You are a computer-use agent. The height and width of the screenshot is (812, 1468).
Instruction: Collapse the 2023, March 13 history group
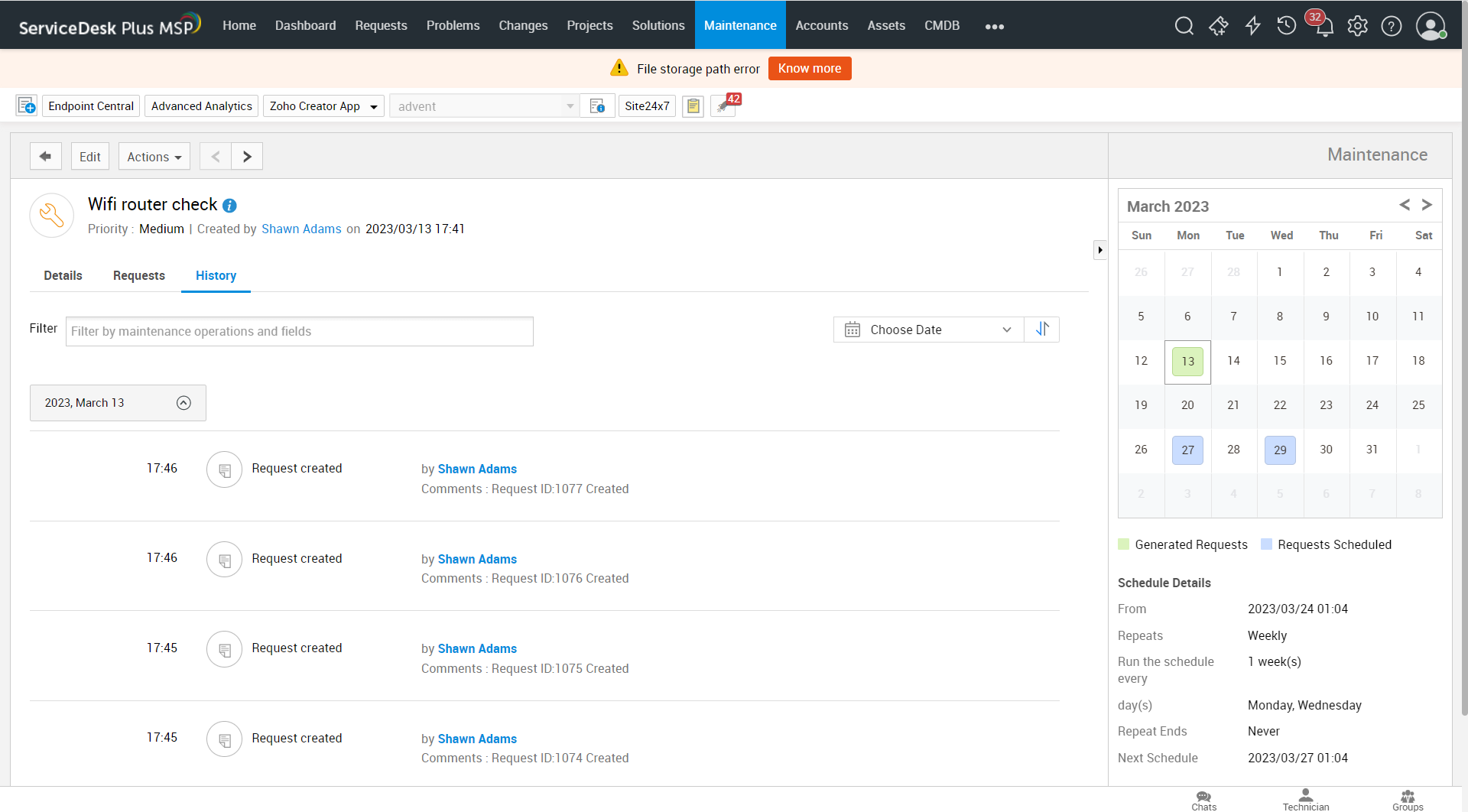click(x=183, y=403)
